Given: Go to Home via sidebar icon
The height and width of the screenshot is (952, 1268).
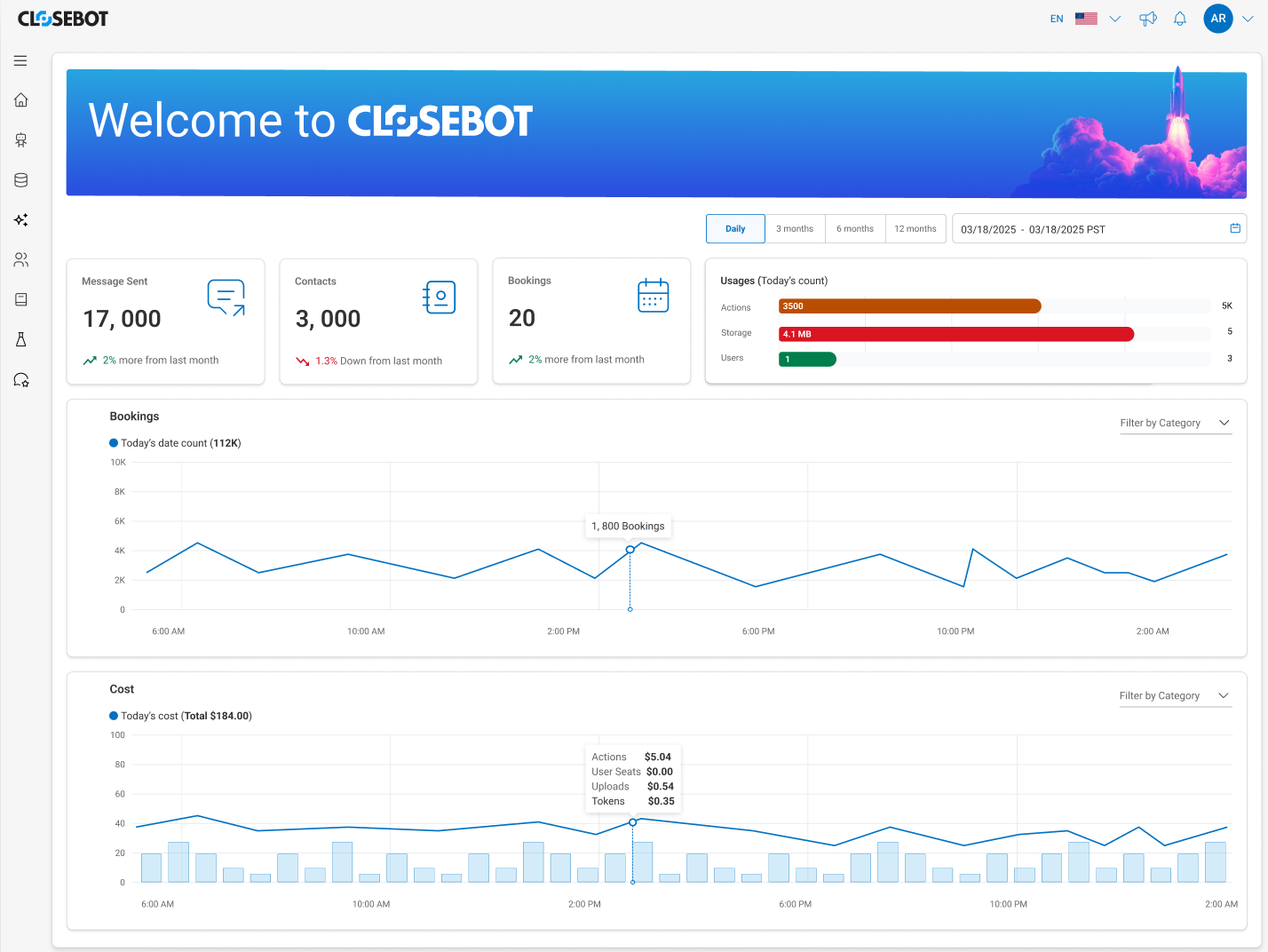Looking at the screenshot, I should click(x=21, y=99).
